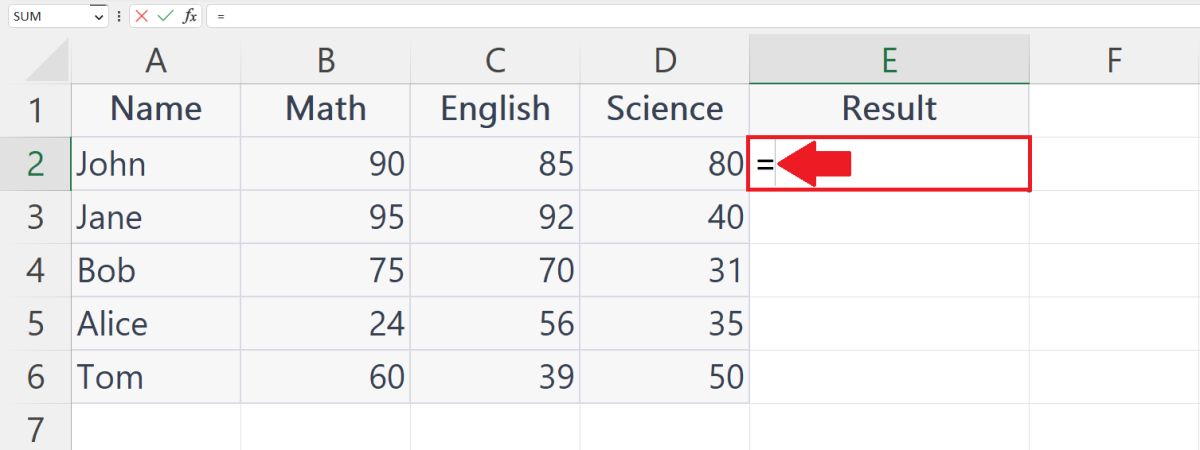Open the Insert Function fx dialog
Image resolution: width=1200 pixels, height=450 pixels.
pyautogui.click(x=189, y=16)
